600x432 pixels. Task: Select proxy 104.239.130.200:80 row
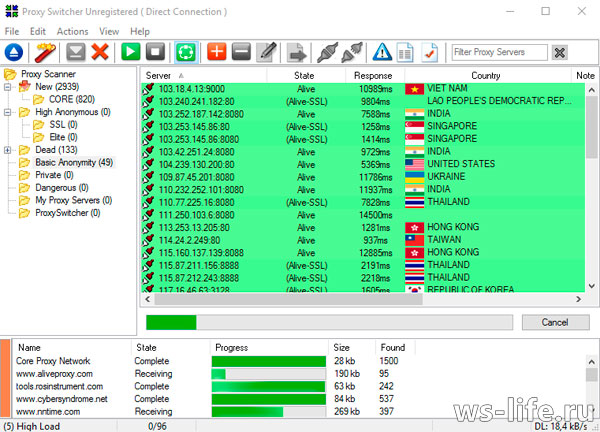(x=363, y=165)
